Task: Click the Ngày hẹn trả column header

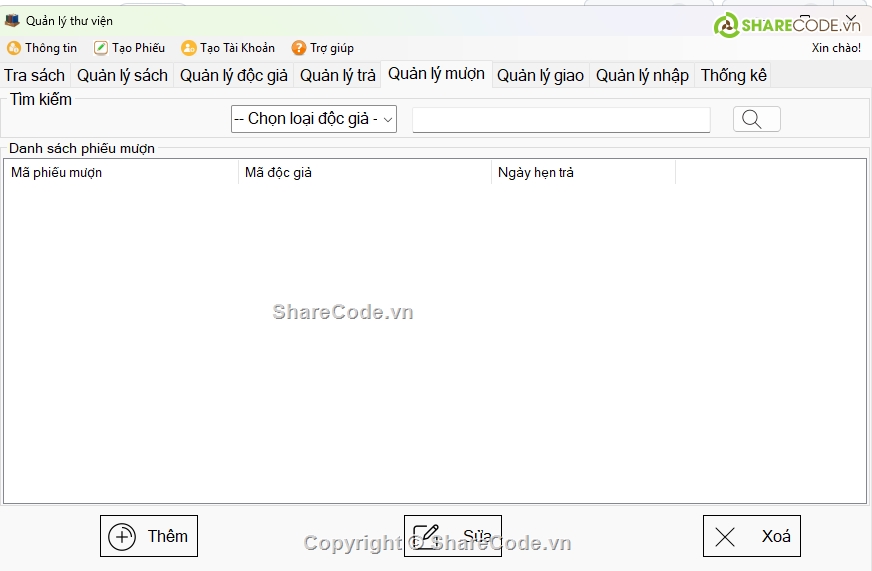Action: pos(583,173)
